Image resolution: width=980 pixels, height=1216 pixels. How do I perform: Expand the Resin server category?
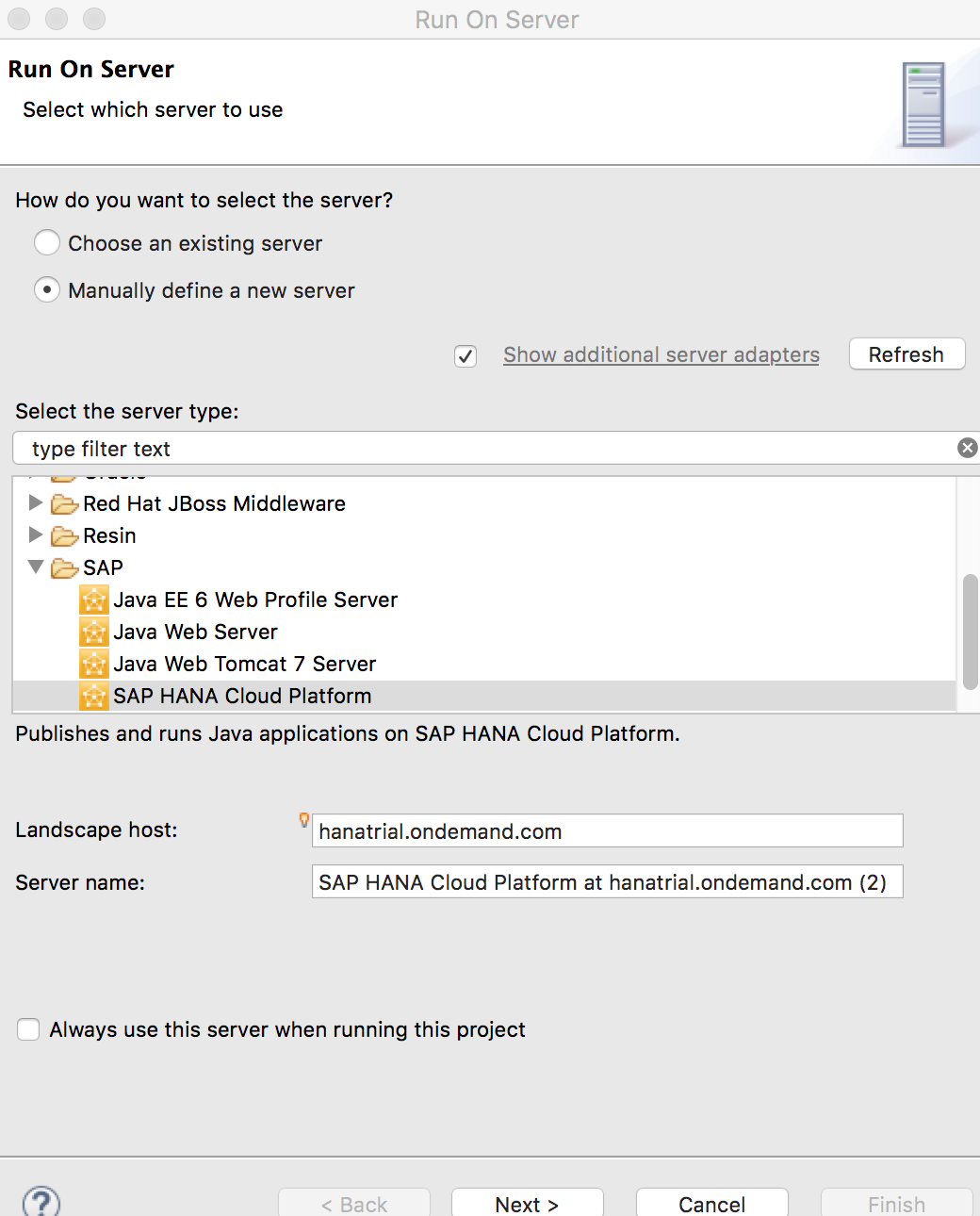[36, 535]
